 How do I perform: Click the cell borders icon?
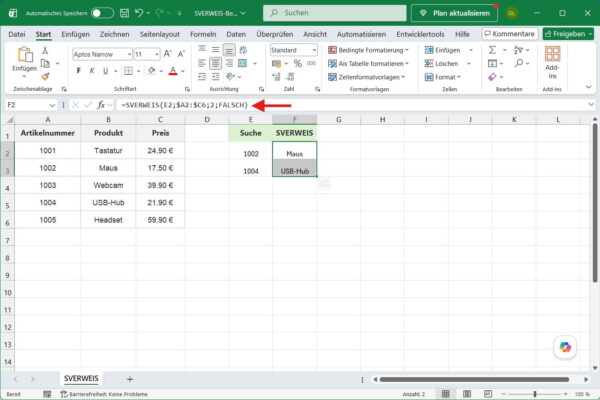129,71
